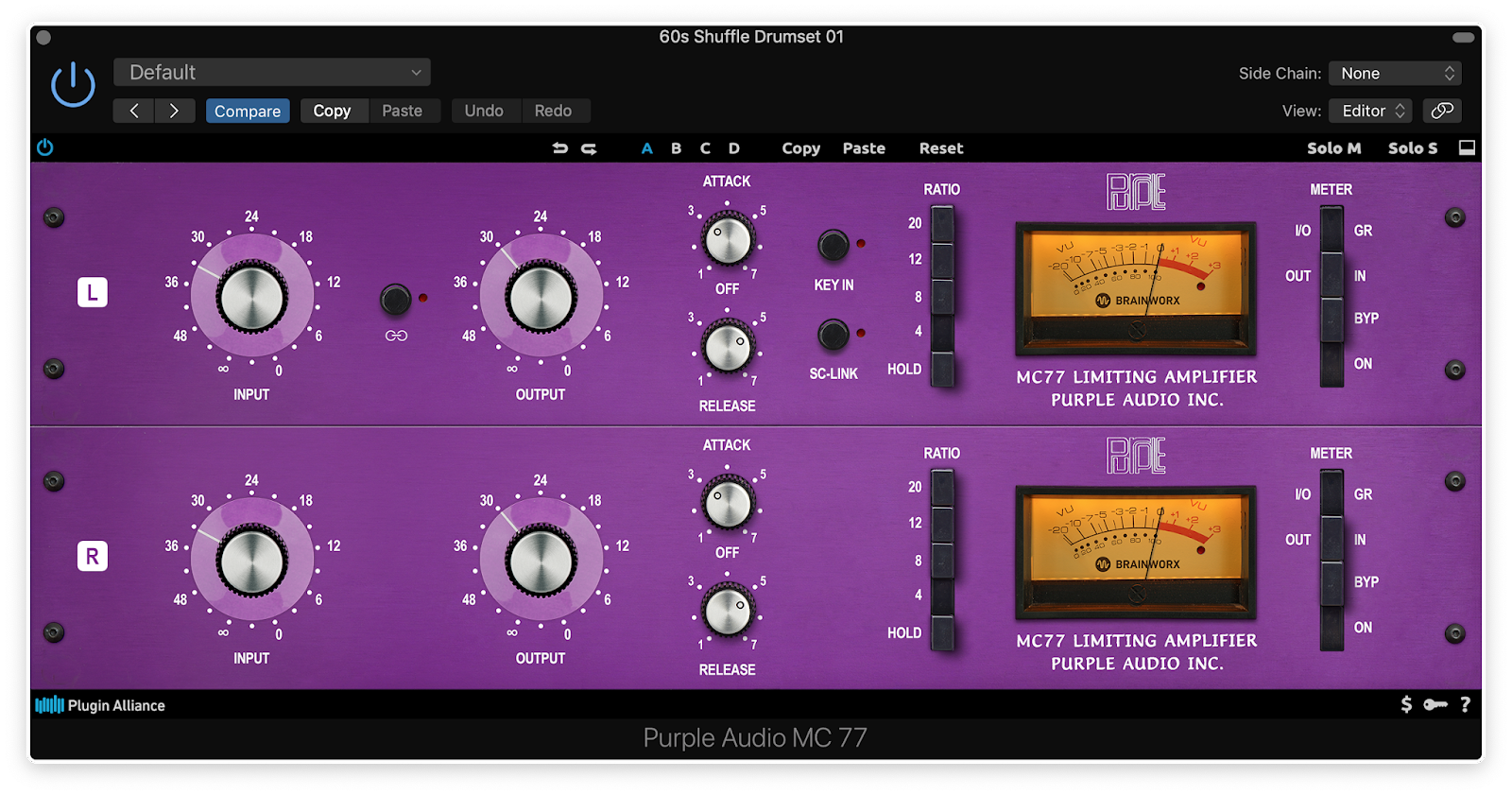The width and height of the screenshot is (1512, 795).
Task: Toggle the KEY IN button
Action: coord(833,246)
